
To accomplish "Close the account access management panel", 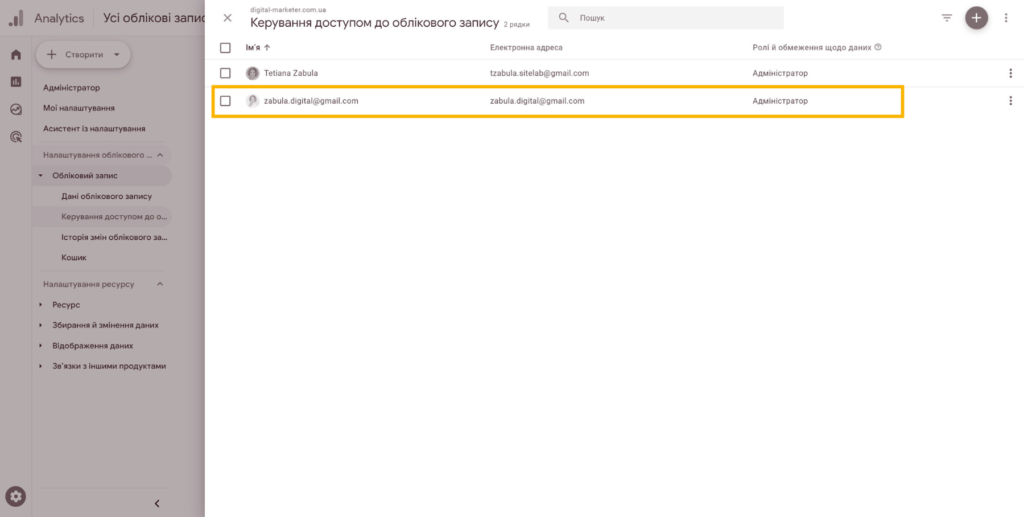I will (x=227, y=18).
